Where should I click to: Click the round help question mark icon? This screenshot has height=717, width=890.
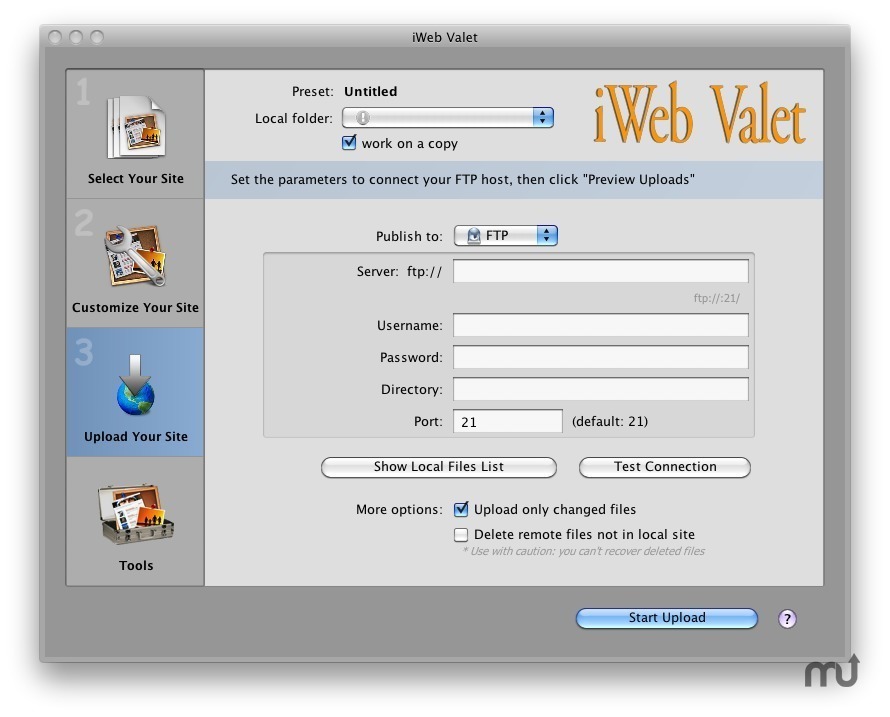point(787,618)
